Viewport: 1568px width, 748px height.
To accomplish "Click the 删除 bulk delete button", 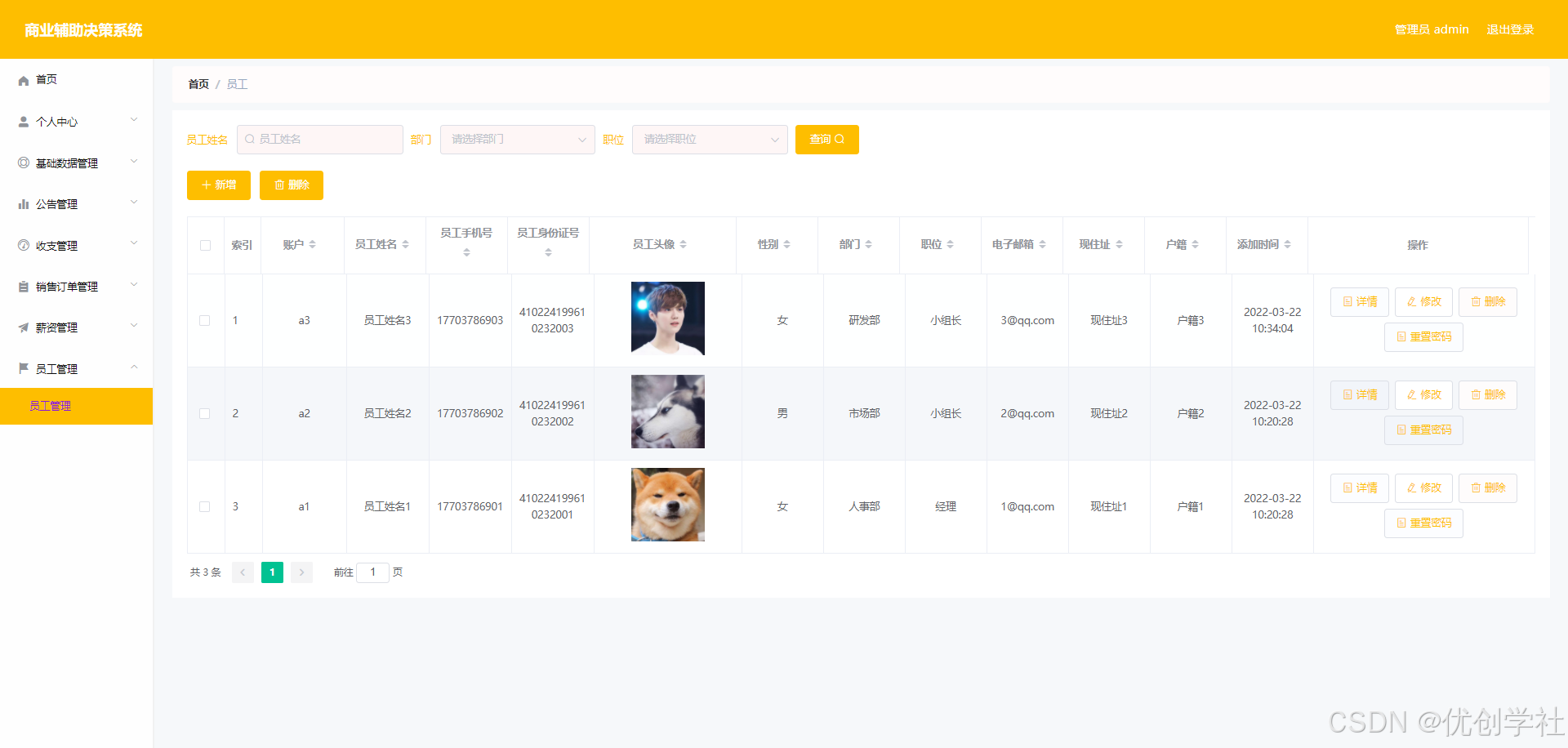I will point(292,185).
